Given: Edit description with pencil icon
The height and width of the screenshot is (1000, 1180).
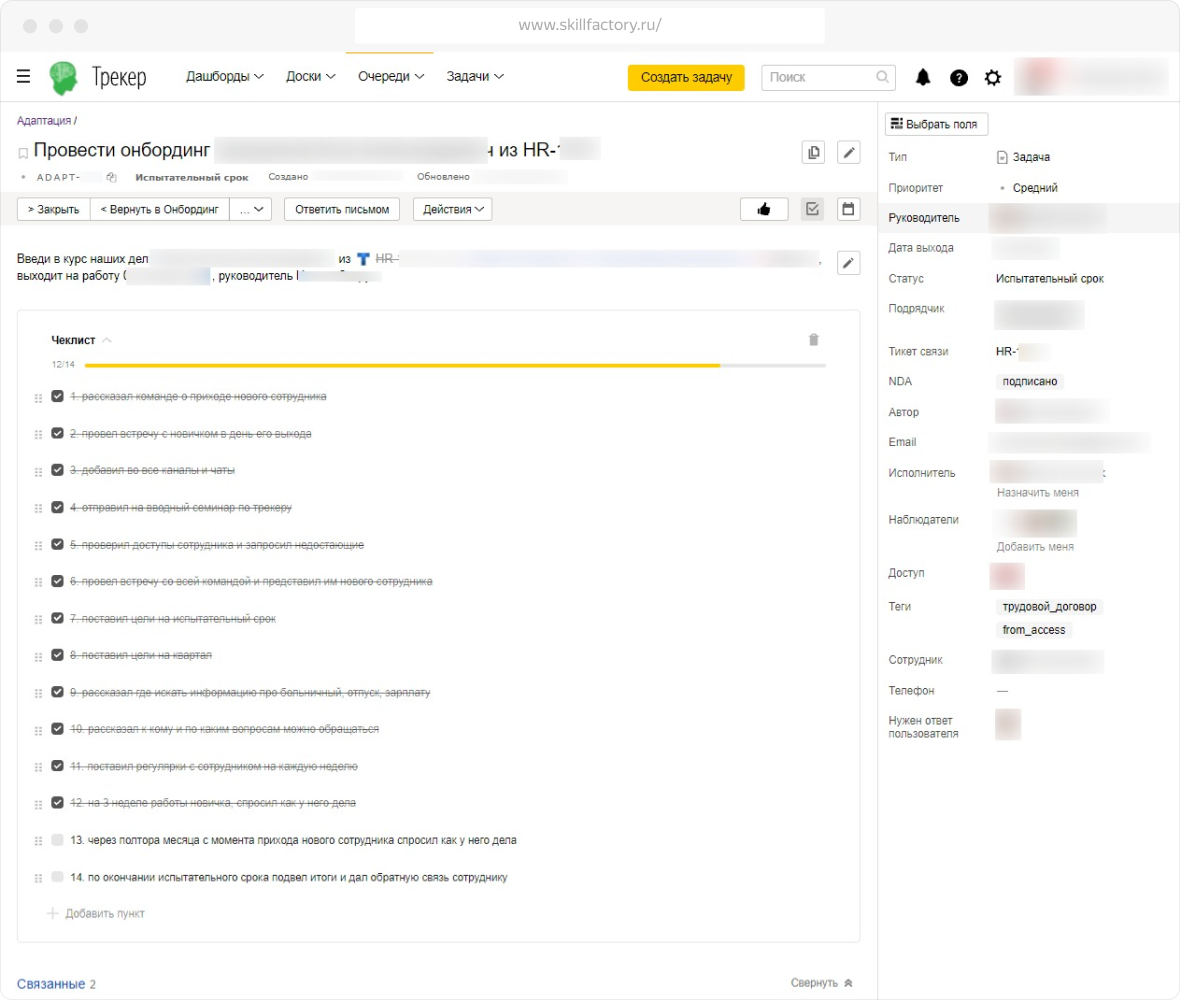Looking at the screenshot, I should (848, 263).
